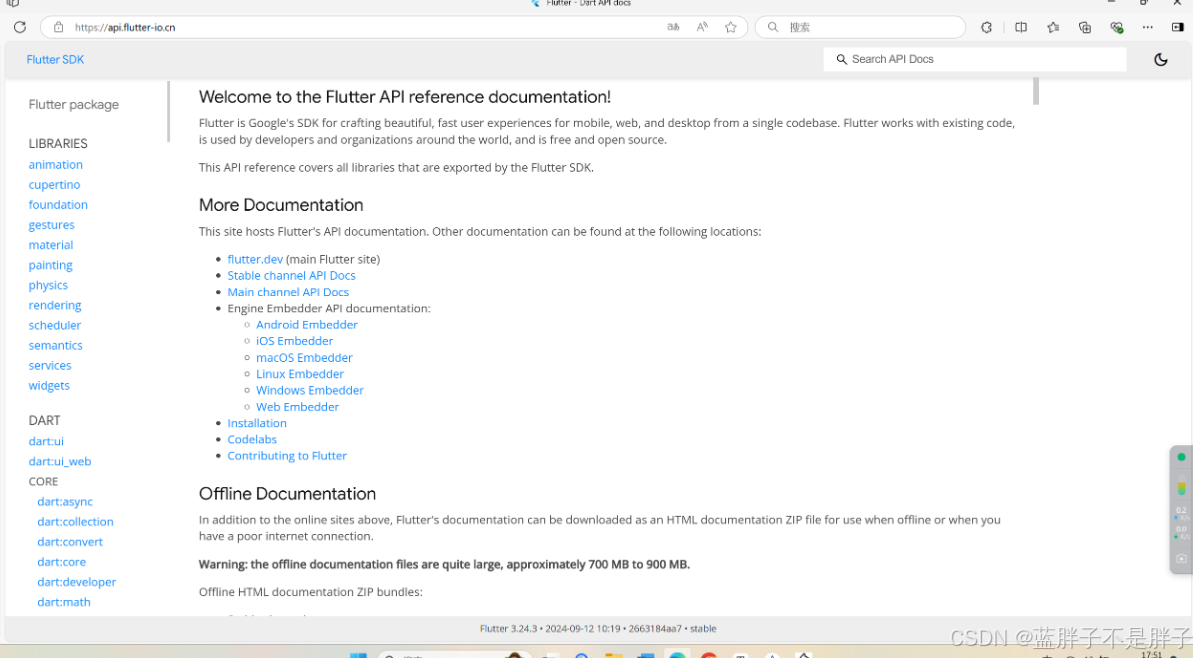This screenshot has height=658, width=1197.
Task: Open Main channel API Docs link
Action: point(288,292)
